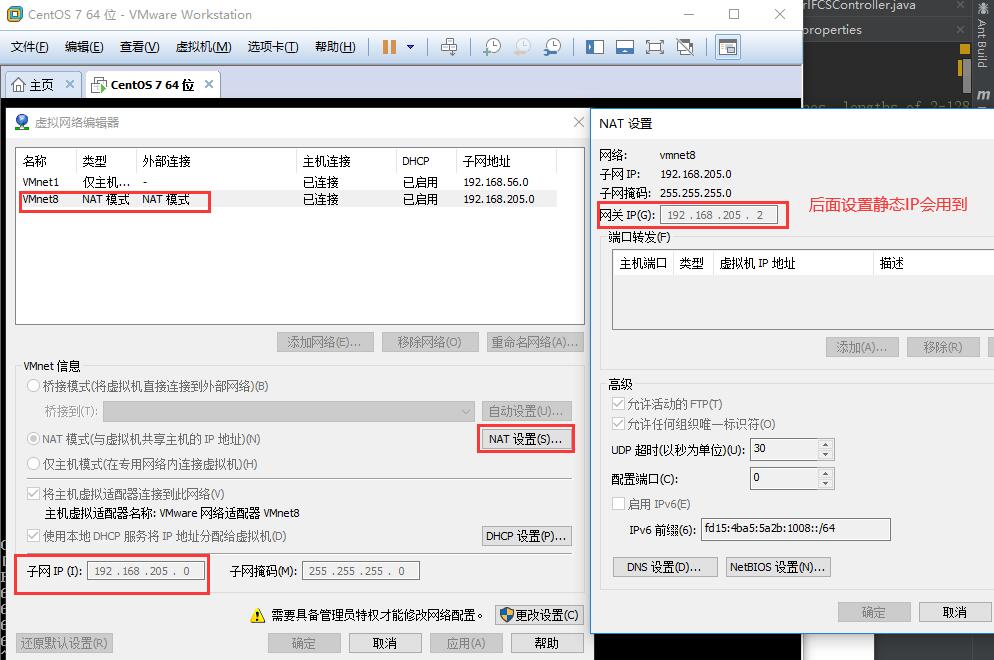This screenshot has width=994, height=660.
Task: Click the 还原默认设置(R) button
Action: pyautogui.click(x=64, y=643)
